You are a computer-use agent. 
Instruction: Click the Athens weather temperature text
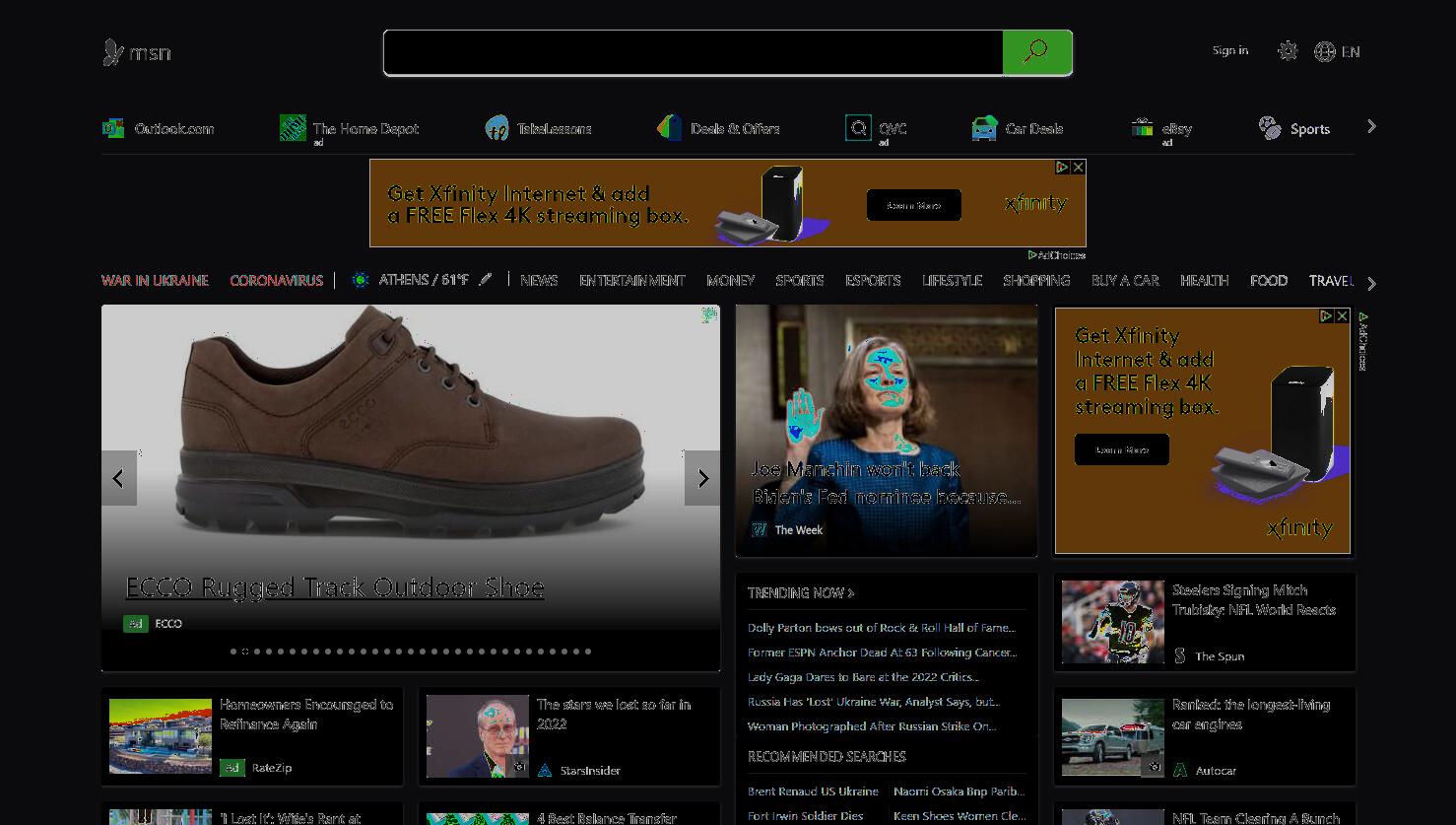click(424, 280)
